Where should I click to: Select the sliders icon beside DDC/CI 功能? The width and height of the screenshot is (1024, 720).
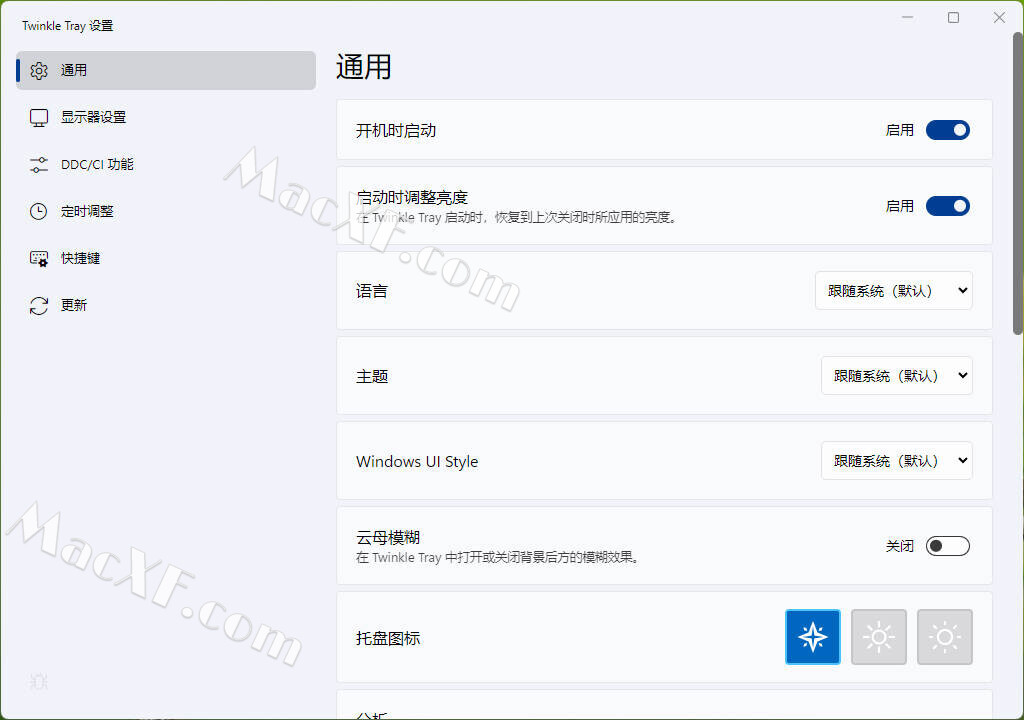click(x=39, y=165)
